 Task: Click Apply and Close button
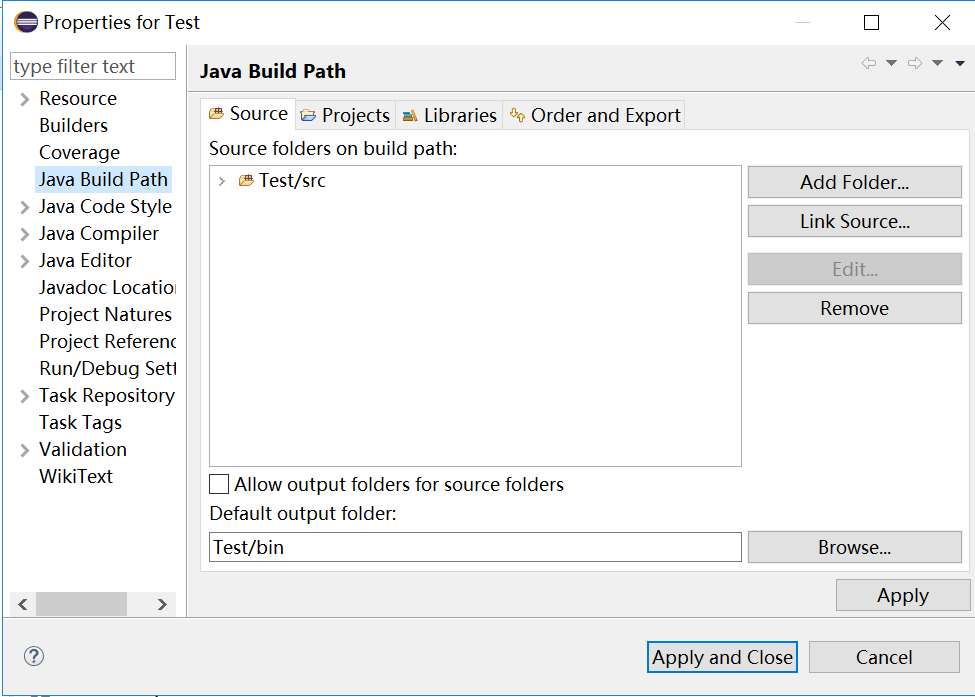[x=722, y=657]
